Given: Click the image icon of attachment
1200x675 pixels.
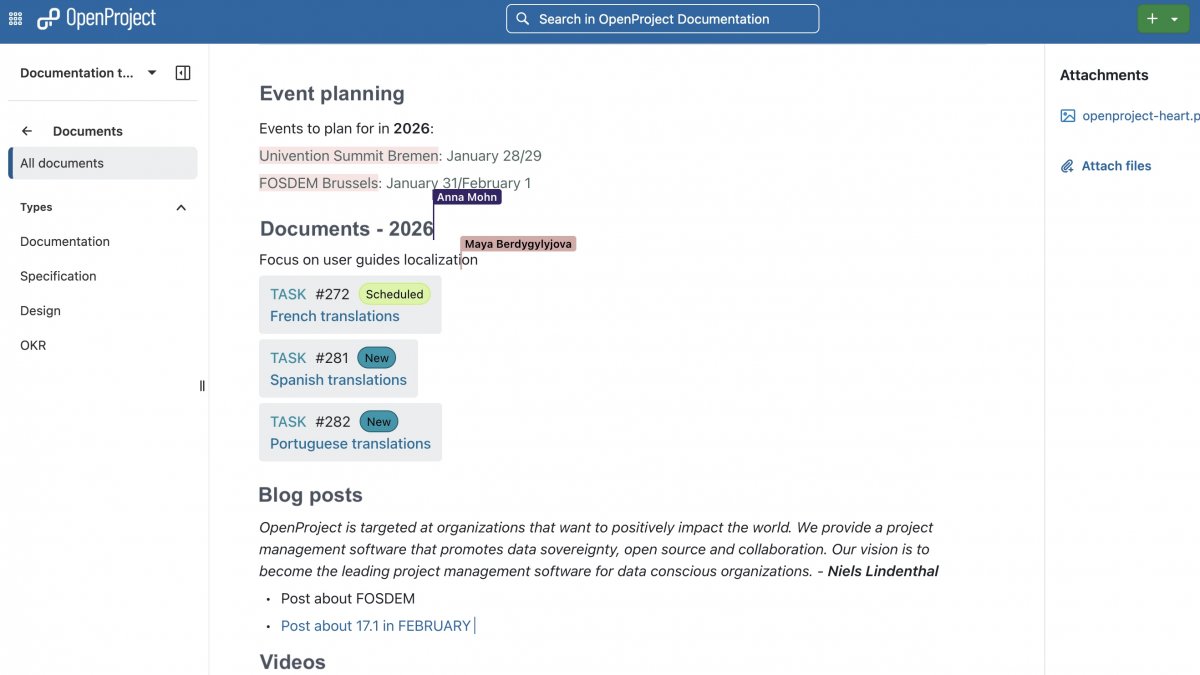Looking at the screenshot, I should (1068, 116).
